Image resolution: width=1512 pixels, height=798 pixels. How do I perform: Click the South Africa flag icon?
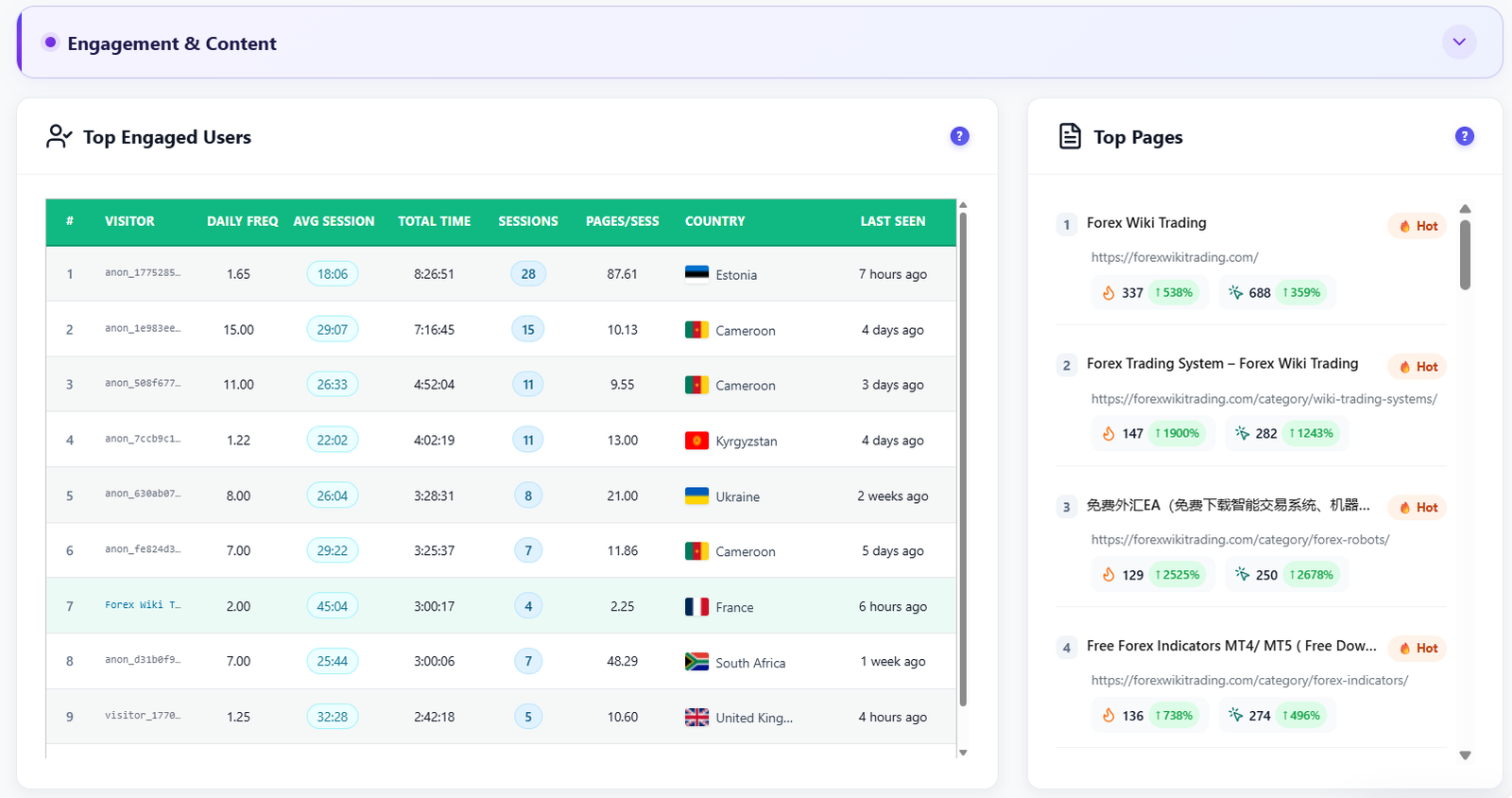[696, 662]
